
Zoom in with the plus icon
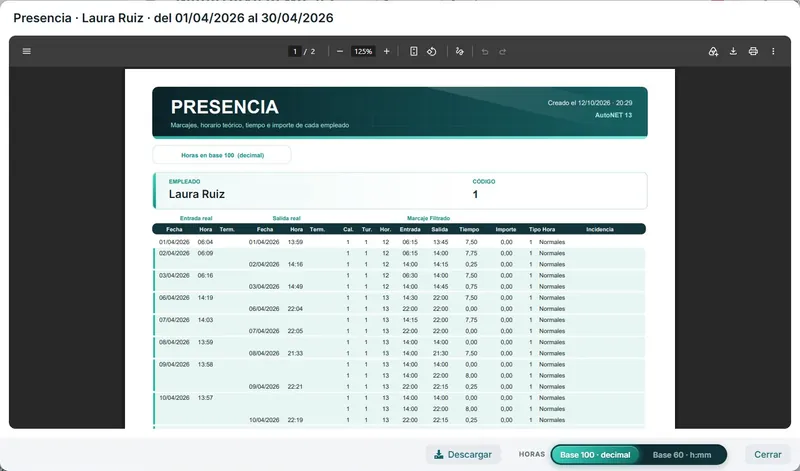coord(386,51)
